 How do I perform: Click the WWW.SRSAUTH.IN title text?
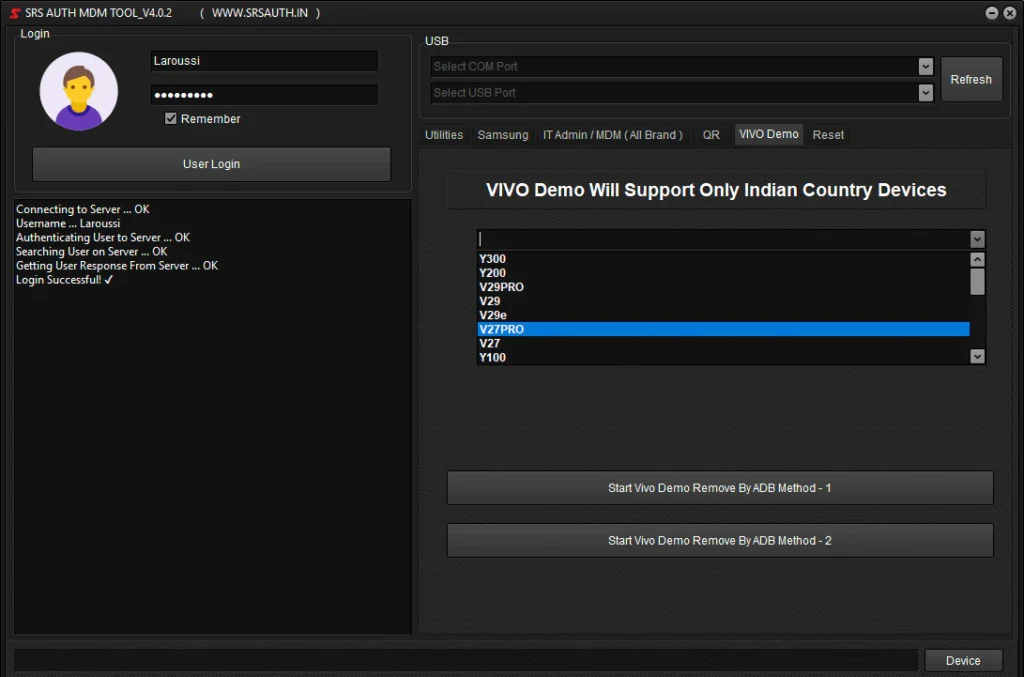(260, 13)
